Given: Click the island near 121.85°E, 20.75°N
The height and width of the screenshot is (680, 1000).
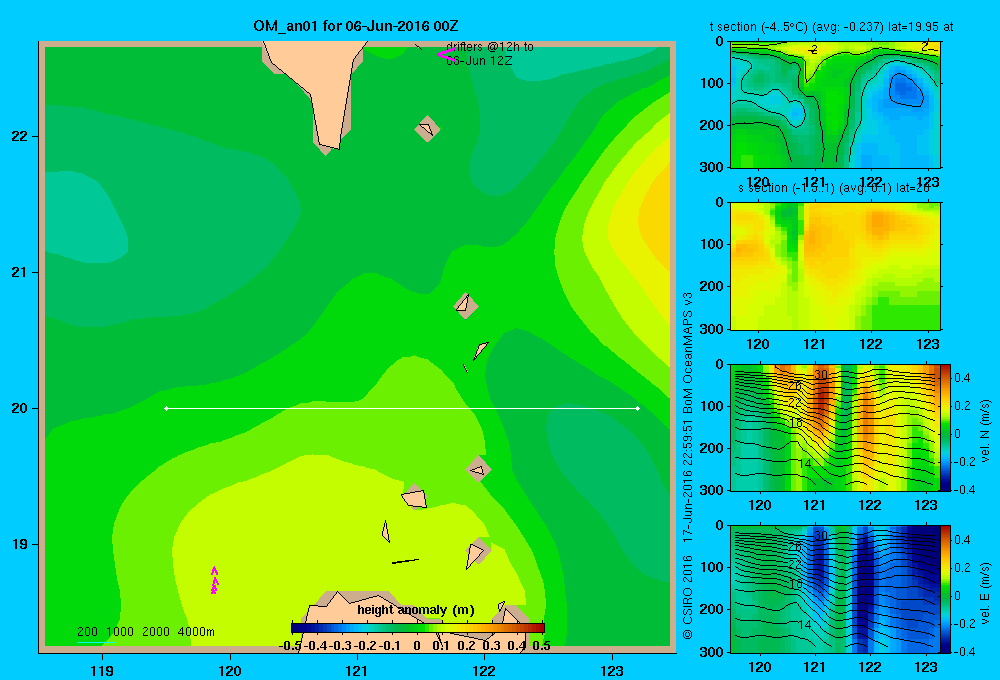Looking at the screenshot, I should [x=466, y=306].
